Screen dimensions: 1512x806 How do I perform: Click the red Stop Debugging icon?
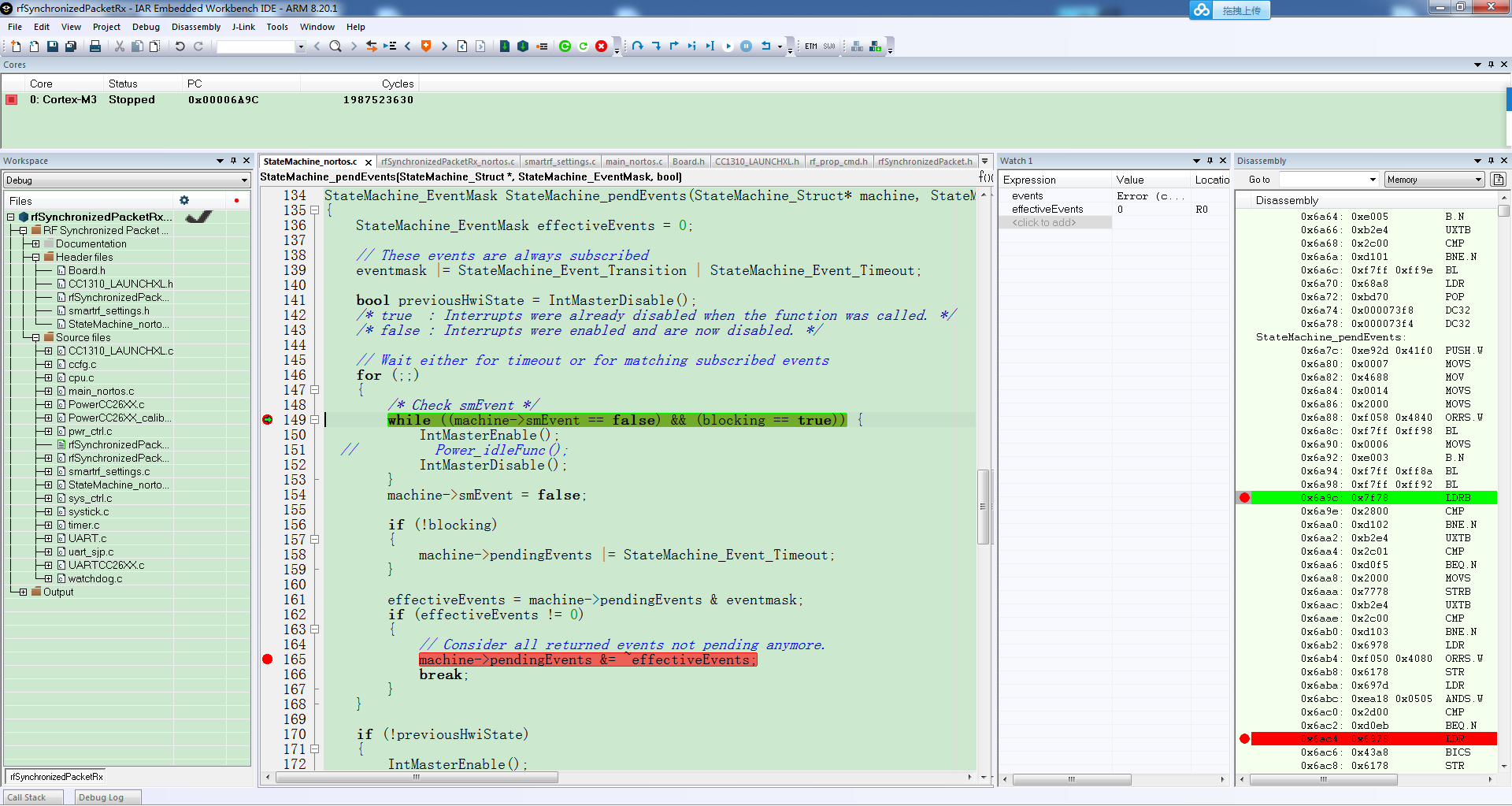(x=602, y=46)
